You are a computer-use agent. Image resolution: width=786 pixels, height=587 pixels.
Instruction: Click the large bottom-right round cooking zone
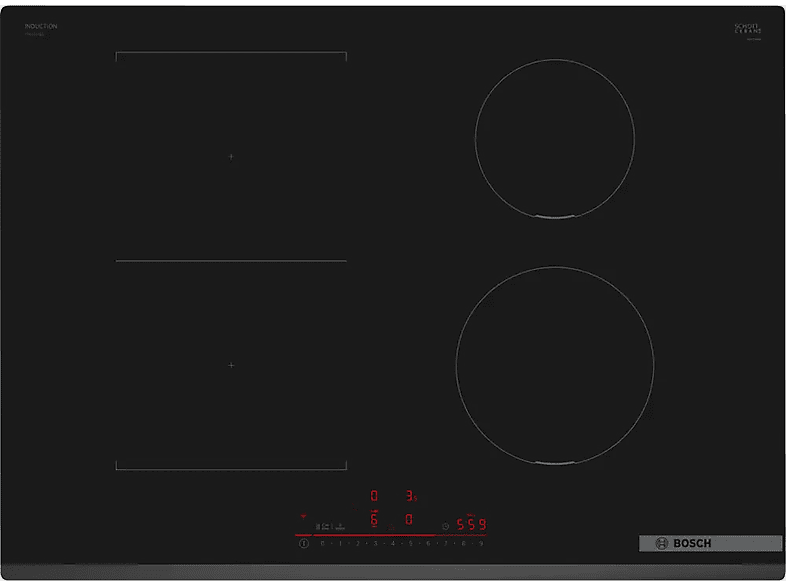(554, 365)
